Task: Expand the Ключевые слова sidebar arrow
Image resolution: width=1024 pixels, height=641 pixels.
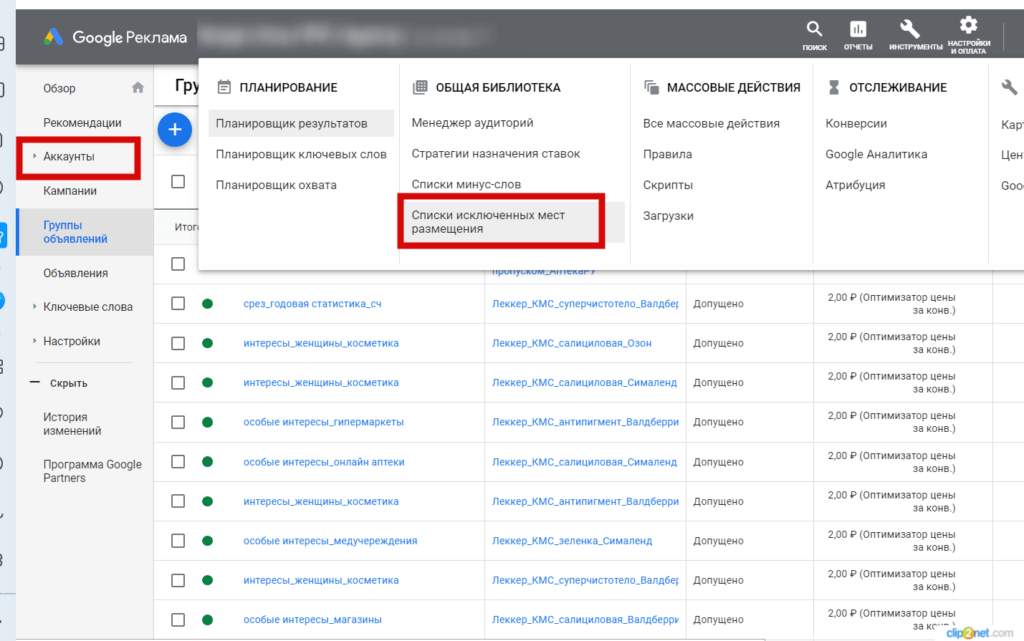Action: tap(35, 306)
